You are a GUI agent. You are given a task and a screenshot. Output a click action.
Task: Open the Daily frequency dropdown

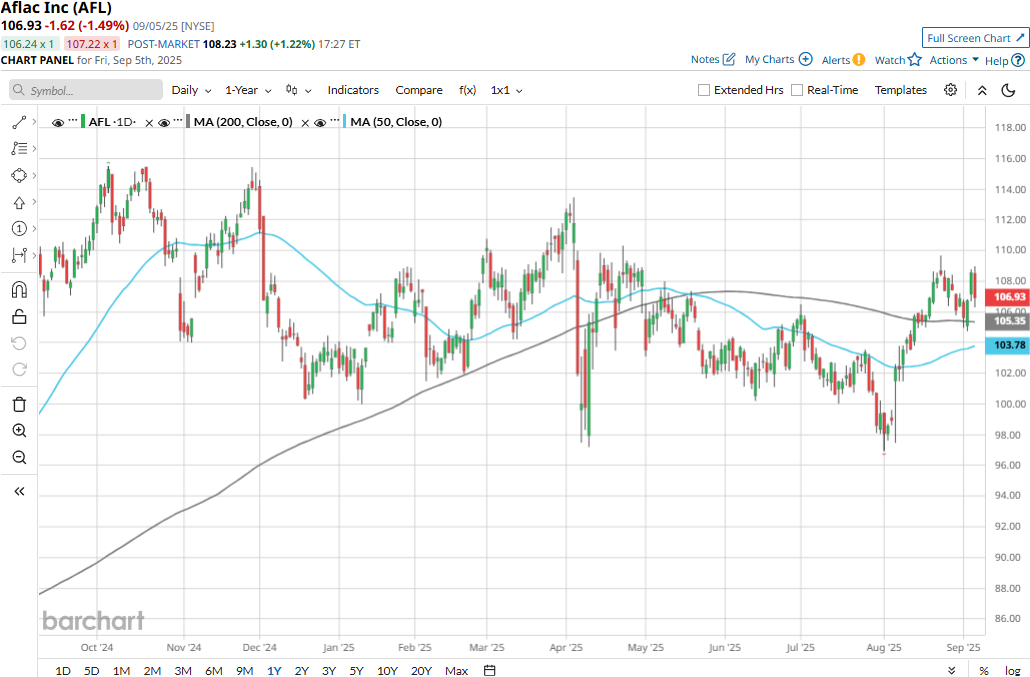(x=191, y=90)
